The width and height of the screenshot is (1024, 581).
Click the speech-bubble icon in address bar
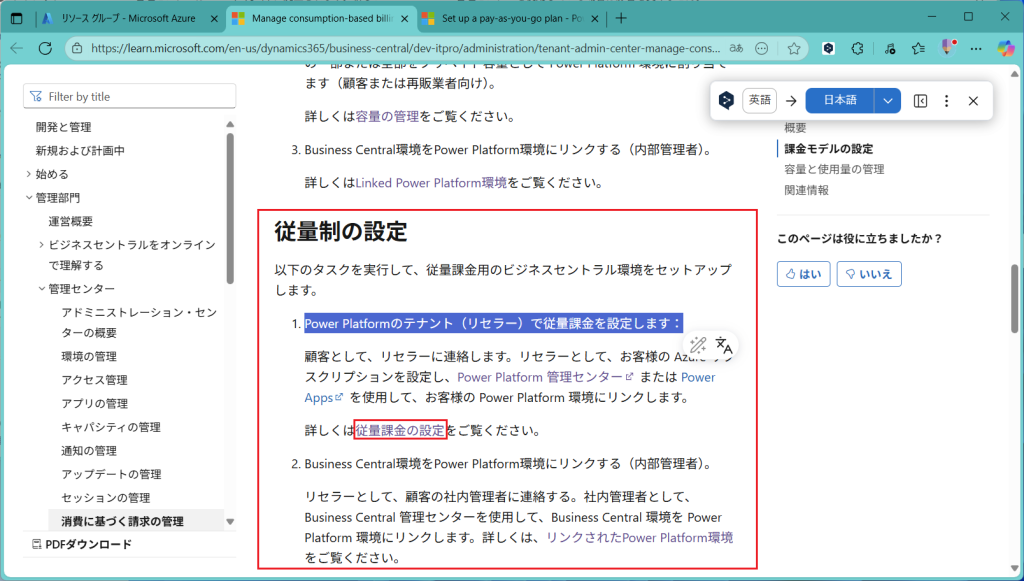click(761, 48)
